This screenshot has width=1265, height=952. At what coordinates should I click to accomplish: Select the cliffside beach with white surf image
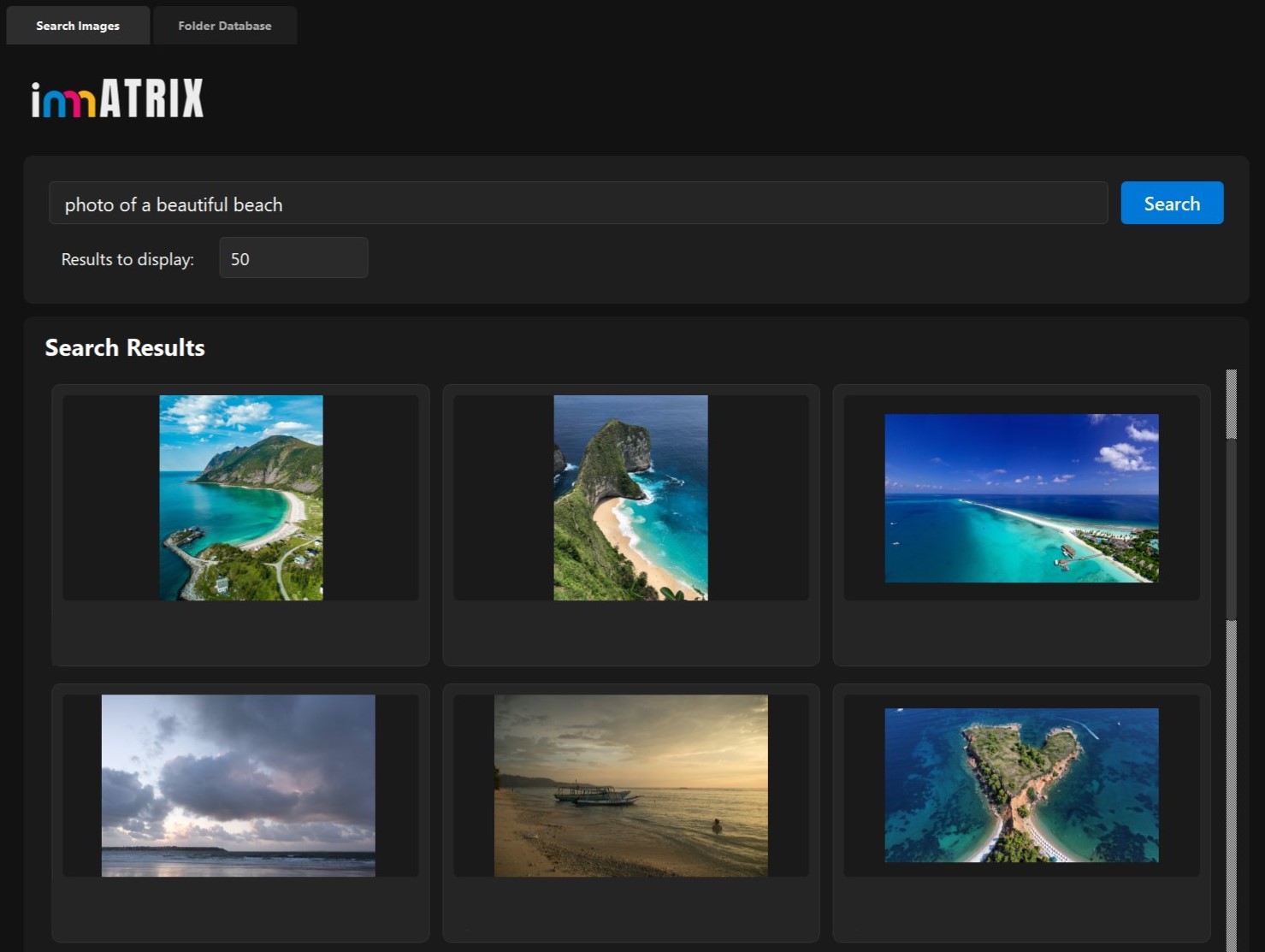tap(630, 497)
